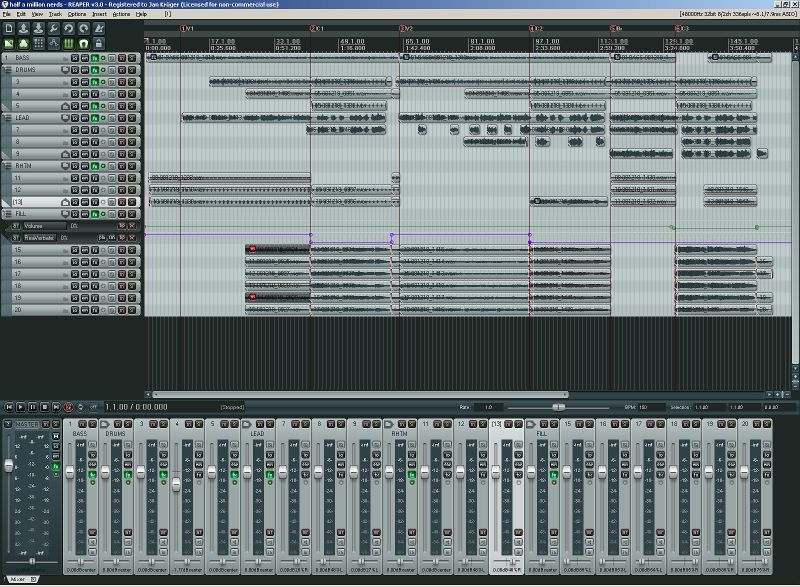
Task: Toggle locking with the padlock icon
Action: (x=98, y=44)
